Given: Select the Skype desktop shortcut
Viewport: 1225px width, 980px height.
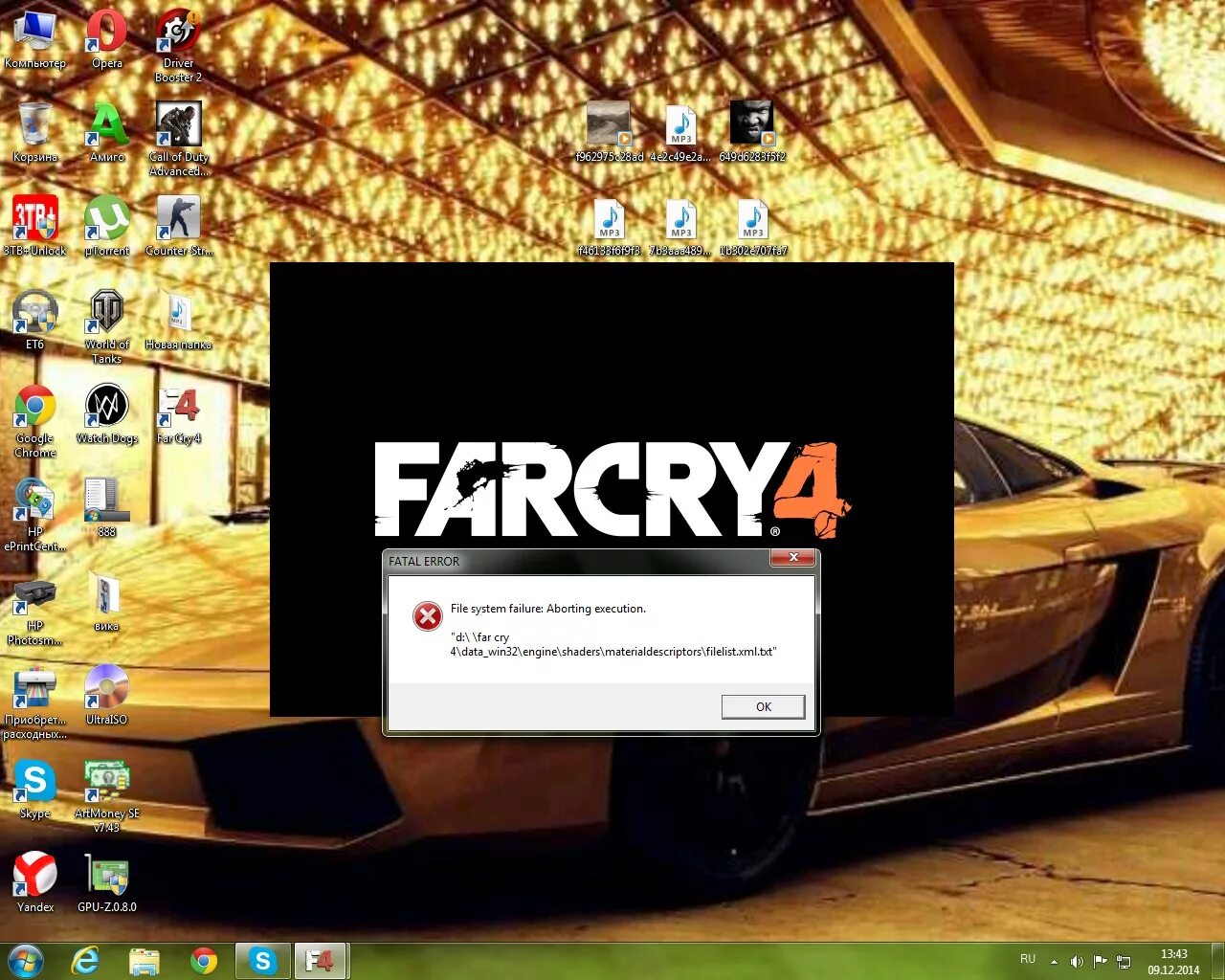Looking at the screenshot, I should 35,789.
